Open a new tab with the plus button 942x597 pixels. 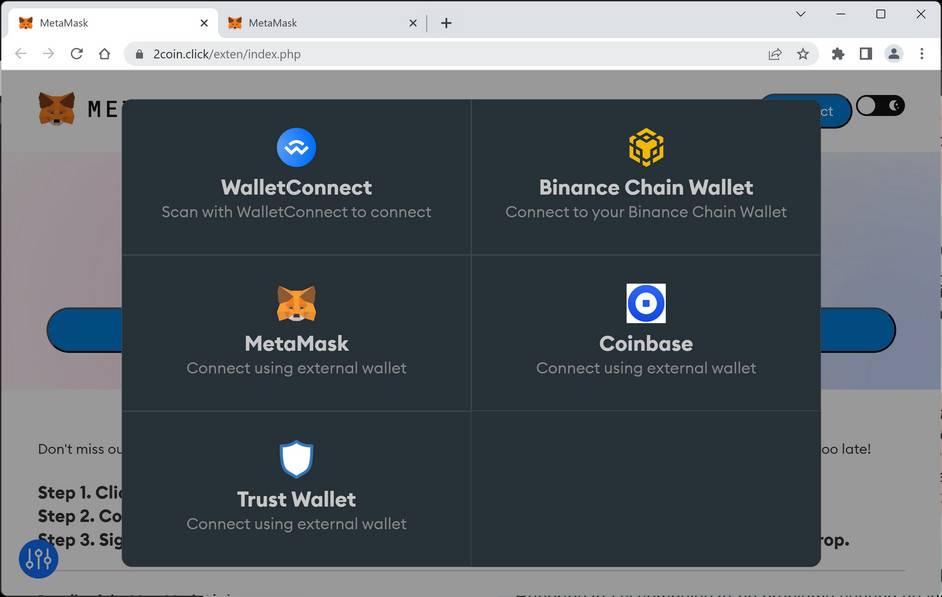point(446,23)
